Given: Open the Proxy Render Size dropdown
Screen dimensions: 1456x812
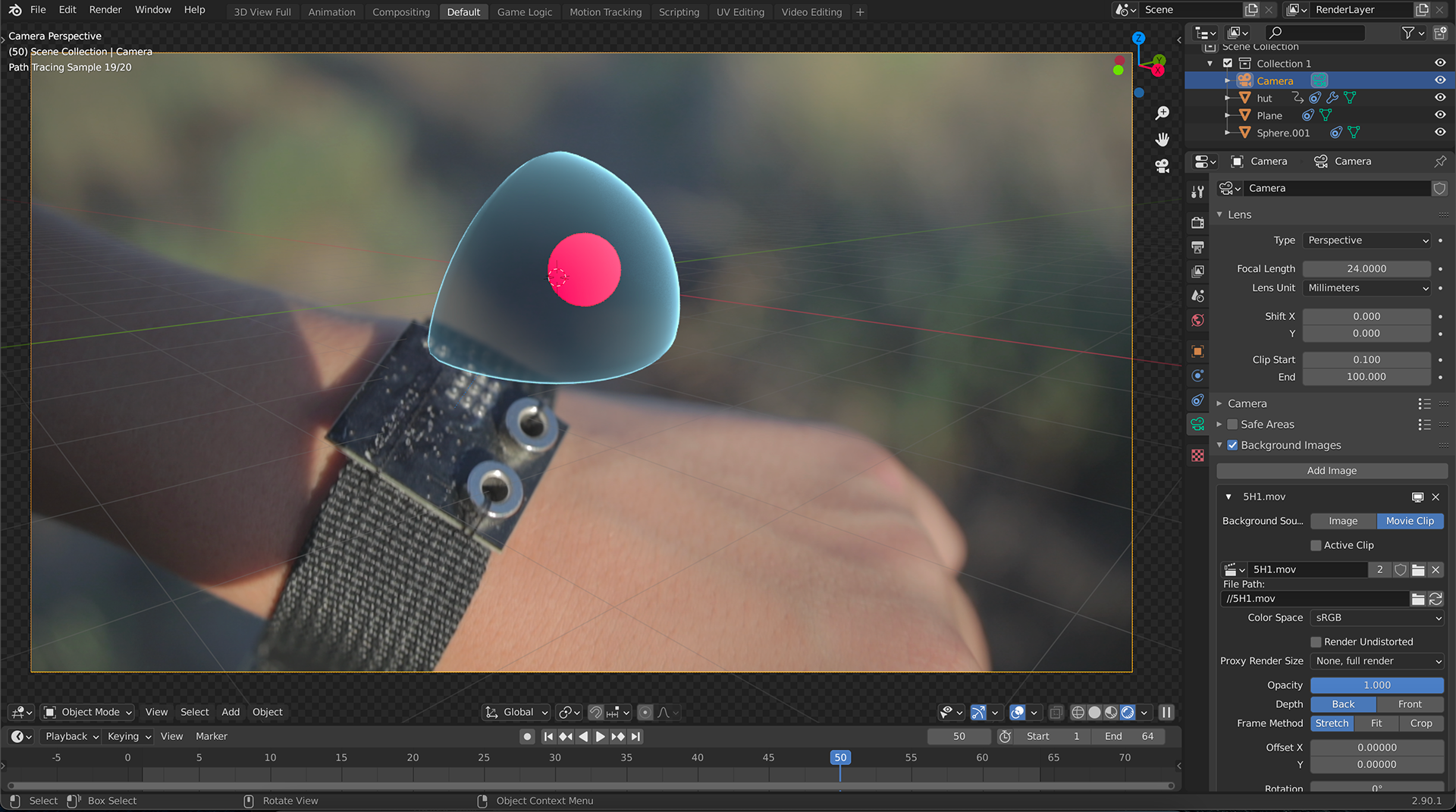Looking at the screenshot, I should click(1376, 661).
